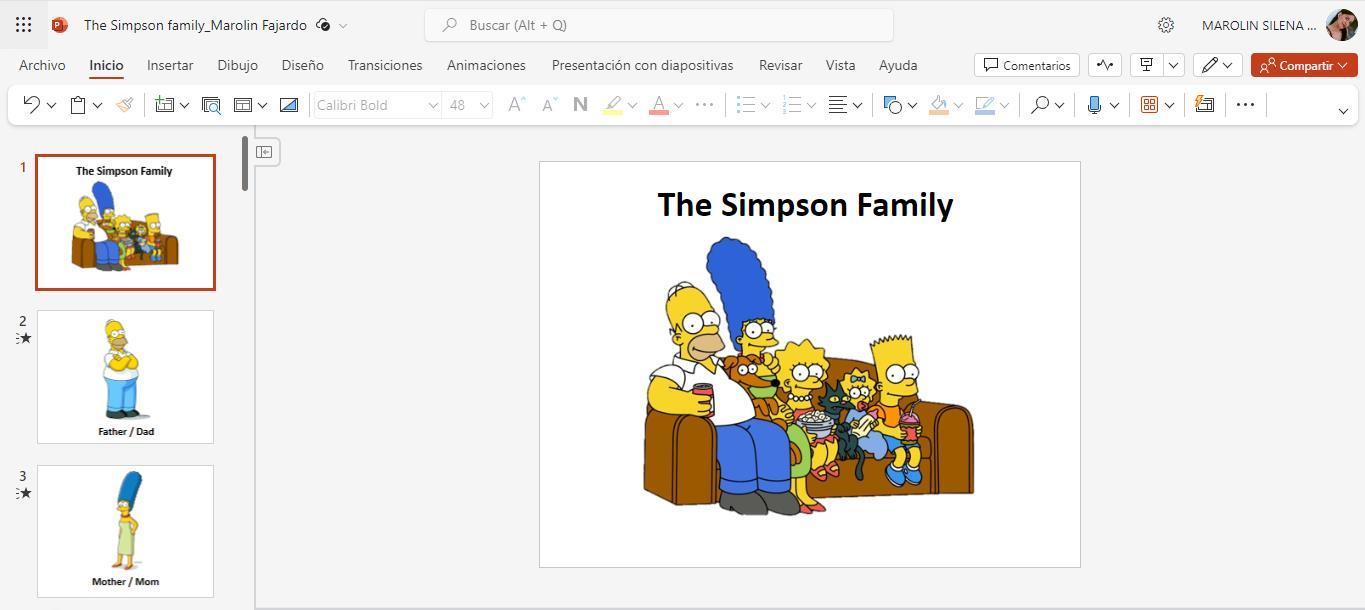This screenshot has width=1365, height=610.
Task: Expand the alignment dropdown arrow
Action: 857,105
